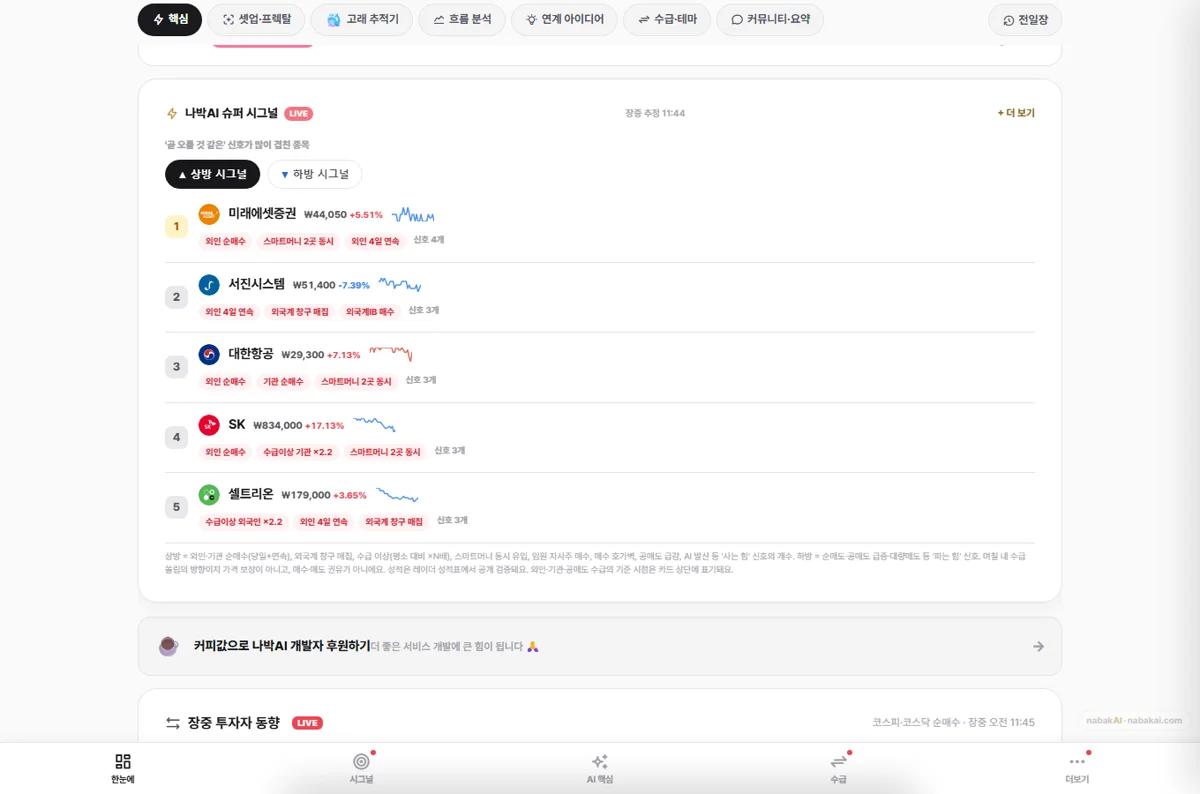Click SK price ₩834,000
Viewport: 1200px width, 794px height.
tap(277, 425)
